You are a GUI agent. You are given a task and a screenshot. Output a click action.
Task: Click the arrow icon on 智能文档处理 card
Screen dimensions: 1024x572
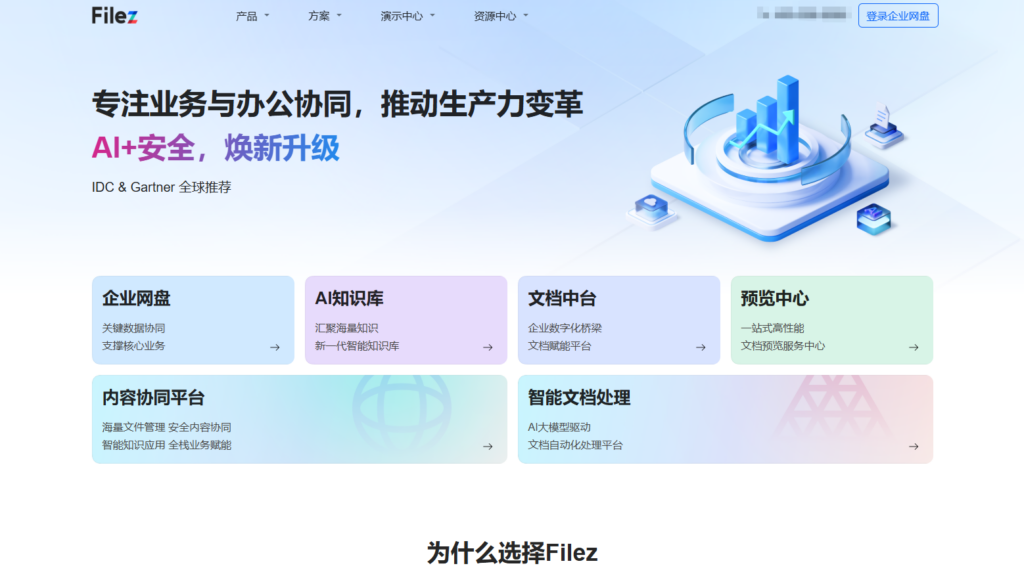pyautogui.click(x=913, y=446)
